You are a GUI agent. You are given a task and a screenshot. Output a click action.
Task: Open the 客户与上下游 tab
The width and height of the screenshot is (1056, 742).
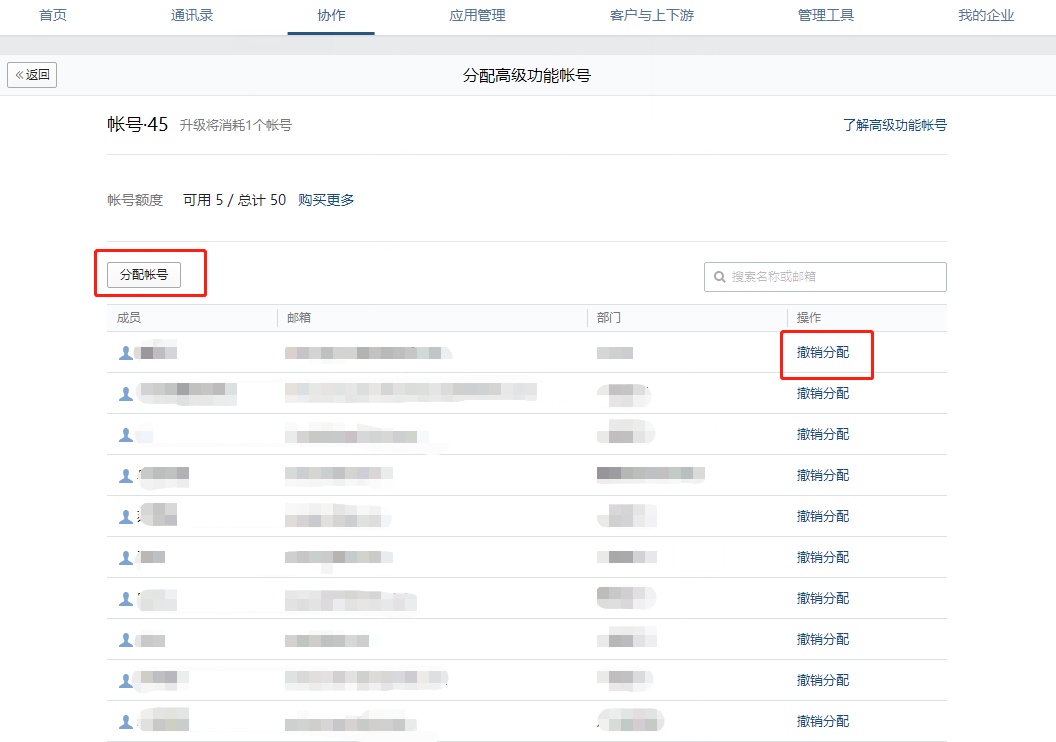coord(651,16)
